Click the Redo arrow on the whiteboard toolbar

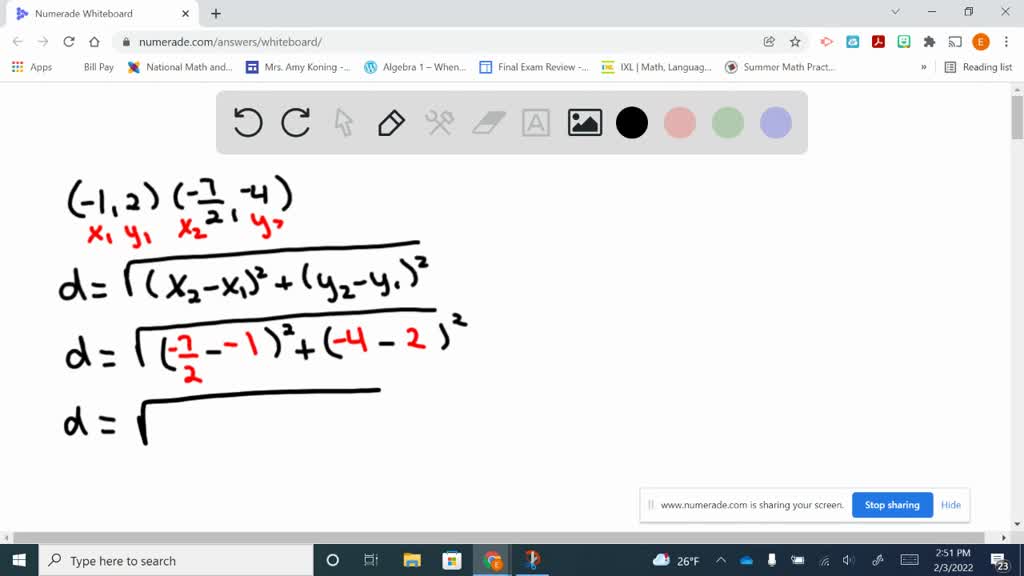point(295,122)
